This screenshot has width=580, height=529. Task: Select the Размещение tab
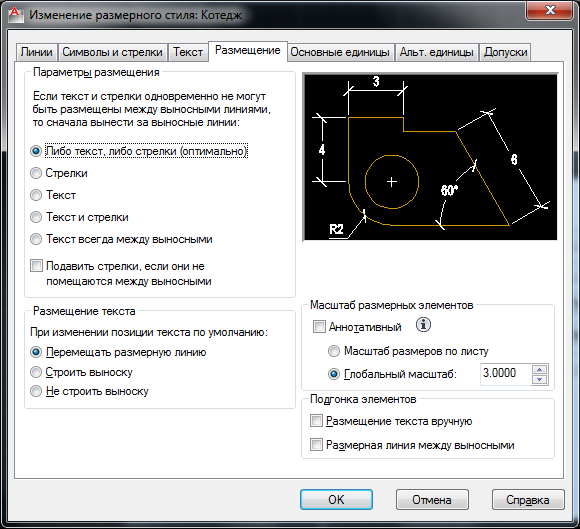coord(247,51)
